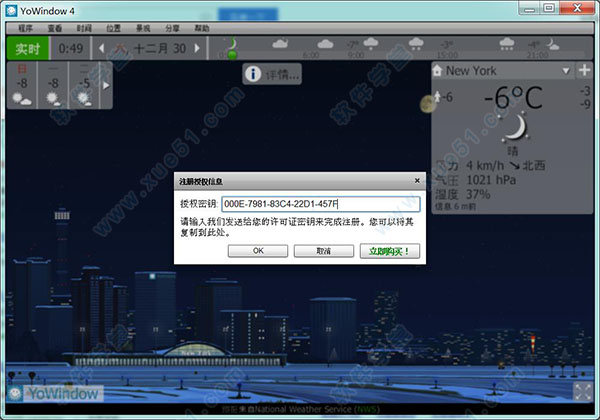Open the 位置 menu
The width and height of the screenshot is (600, 420).
[x=113, y=28]
